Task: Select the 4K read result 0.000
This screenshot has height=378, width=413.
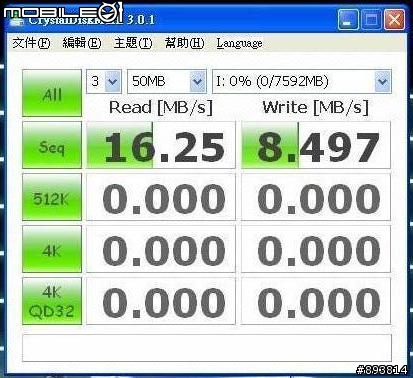Action: pos(161,249)
